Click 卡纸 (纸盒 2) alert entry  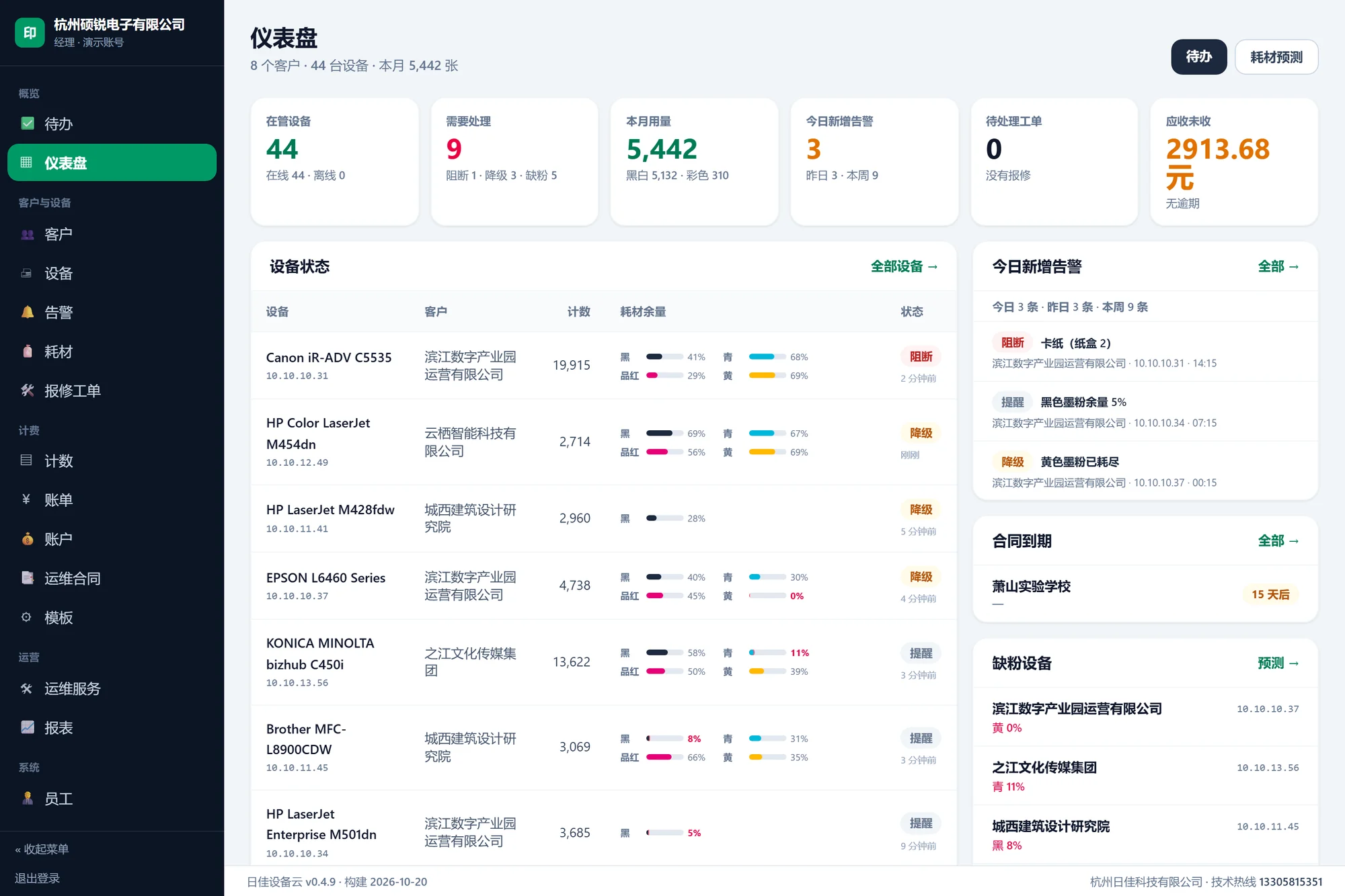click(1145, 352)
